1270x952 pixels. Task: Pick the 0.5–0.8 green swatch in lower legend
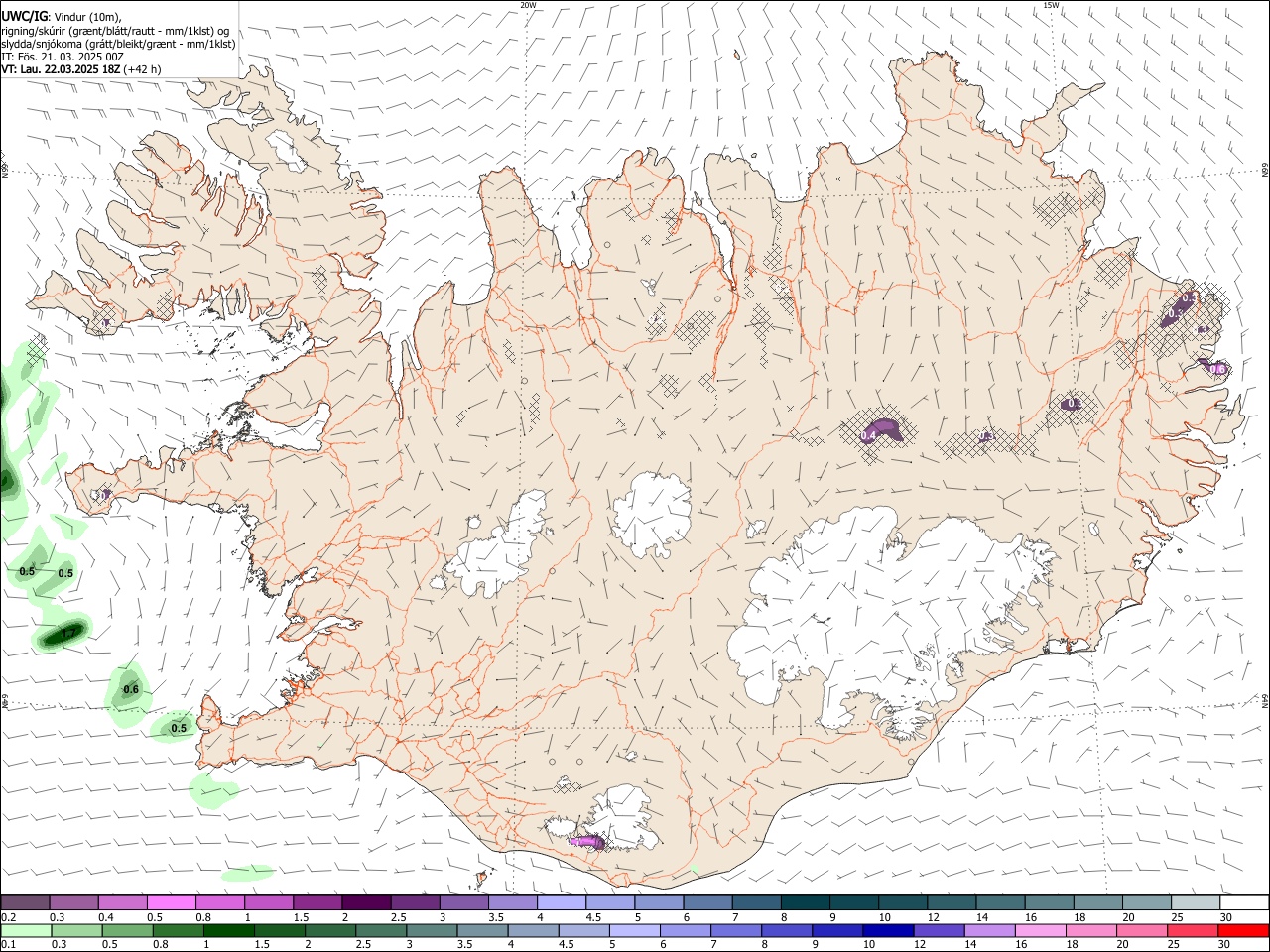pos(127,931)
